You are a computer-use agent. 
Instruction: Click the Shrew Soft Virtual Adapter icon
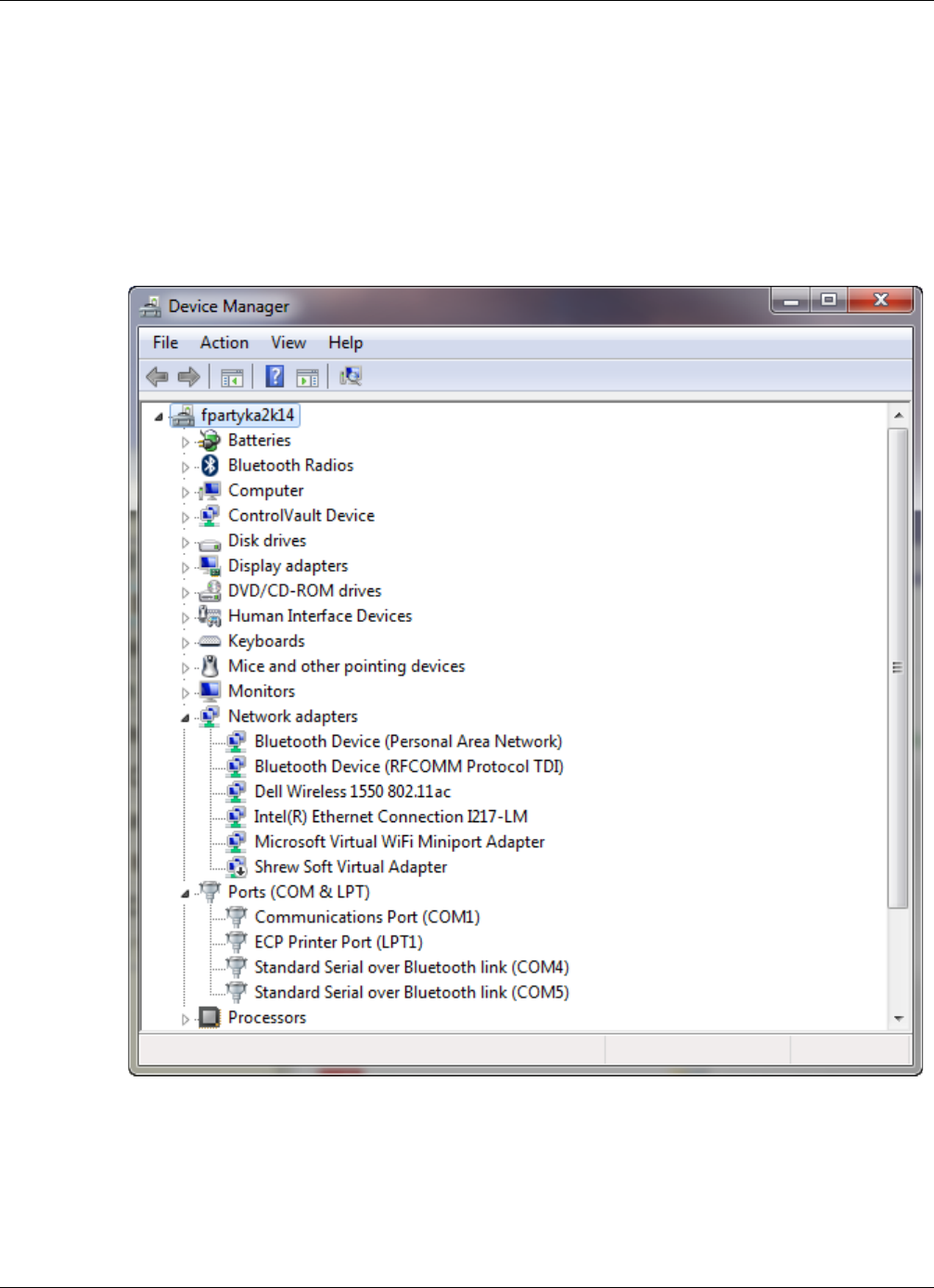(x=237, y=868)
